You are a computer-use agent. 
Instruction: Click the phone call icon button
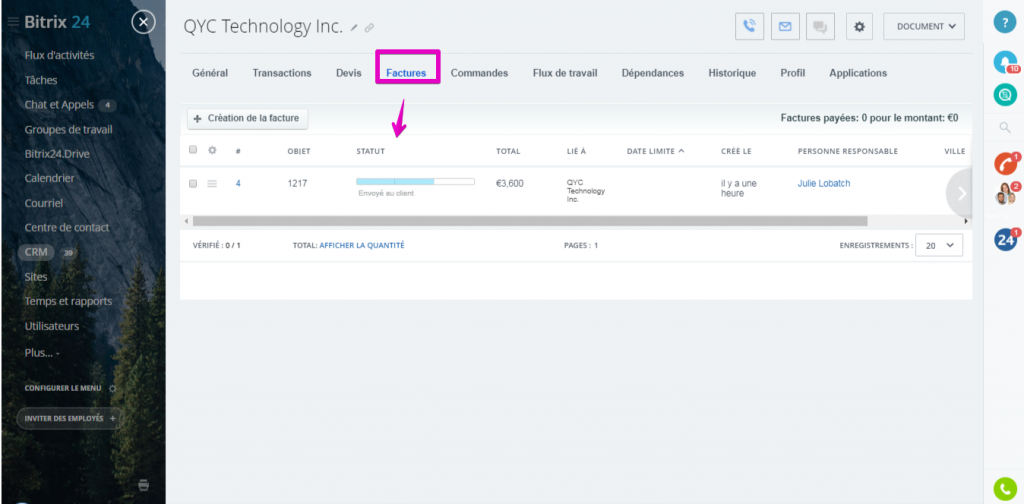[749, 27]
